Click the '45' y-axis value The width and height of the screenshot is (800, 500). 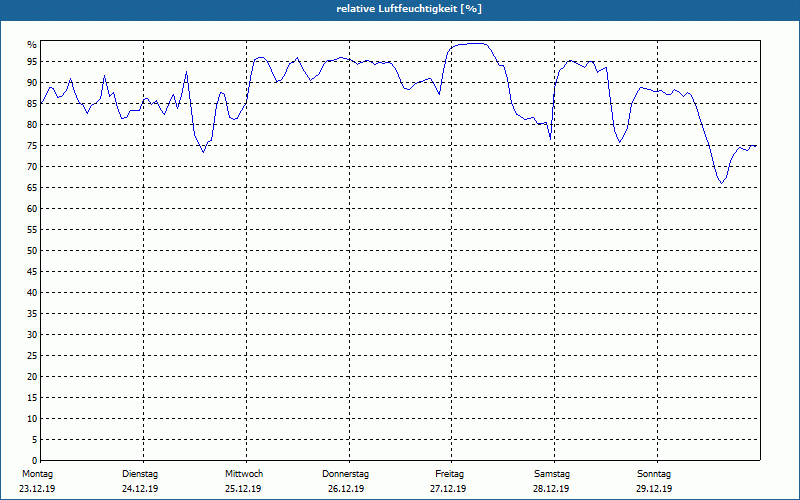[32, 271]
